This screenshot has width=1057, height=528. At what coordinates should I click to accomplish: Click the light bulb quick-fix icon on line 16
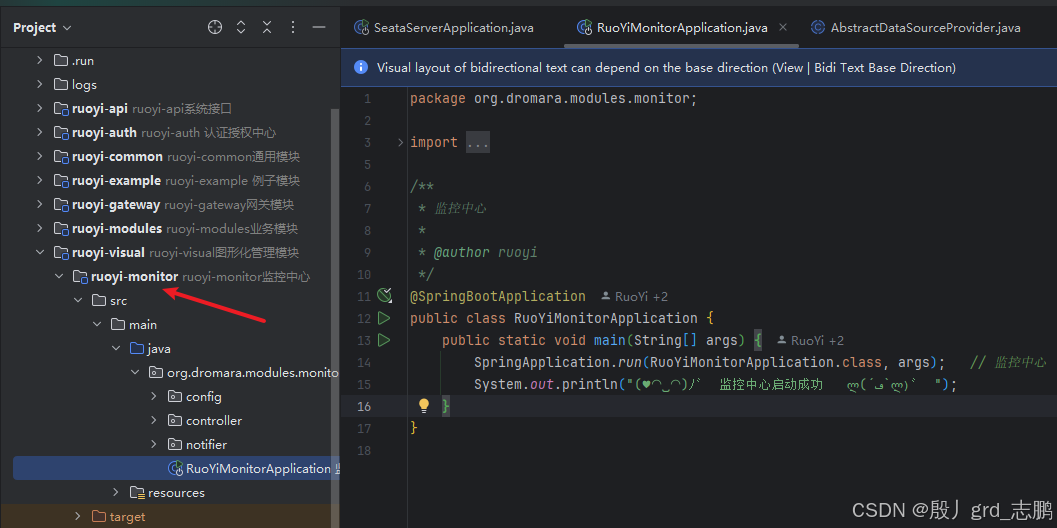[x=423, y=405]
